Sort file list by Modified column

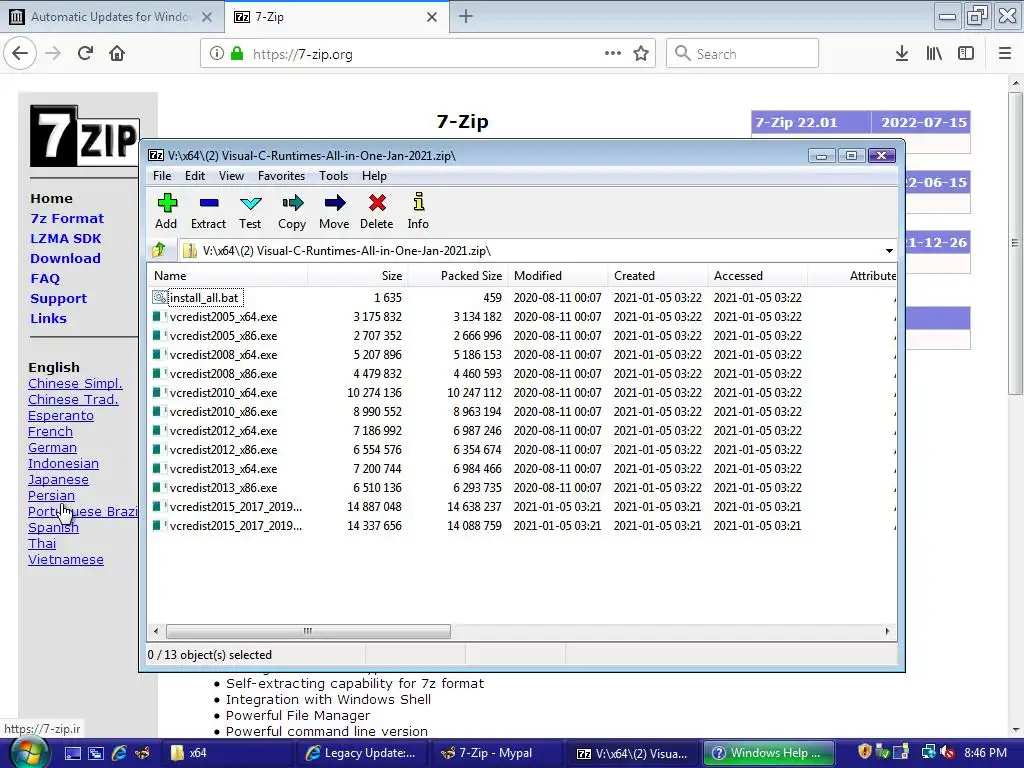point(558,276)
